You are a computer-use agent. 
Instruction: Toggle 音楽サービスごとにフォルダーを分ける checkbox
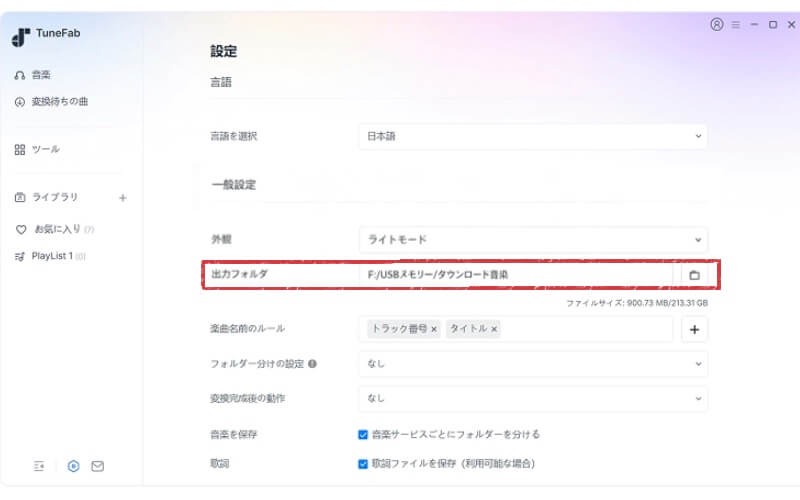coord(363,435)
